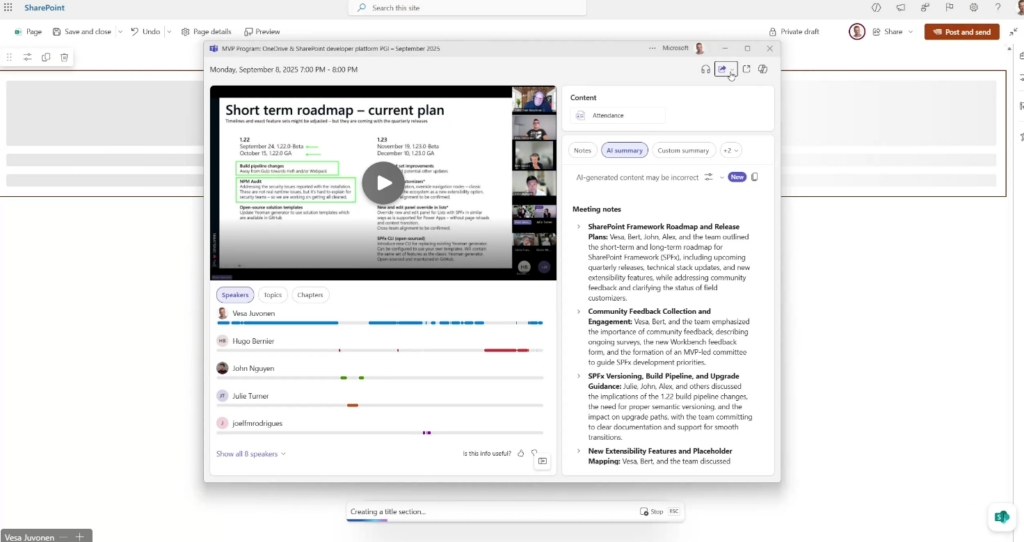
Task: Open the Undo dropdown arrow
Action: point(169,32)
